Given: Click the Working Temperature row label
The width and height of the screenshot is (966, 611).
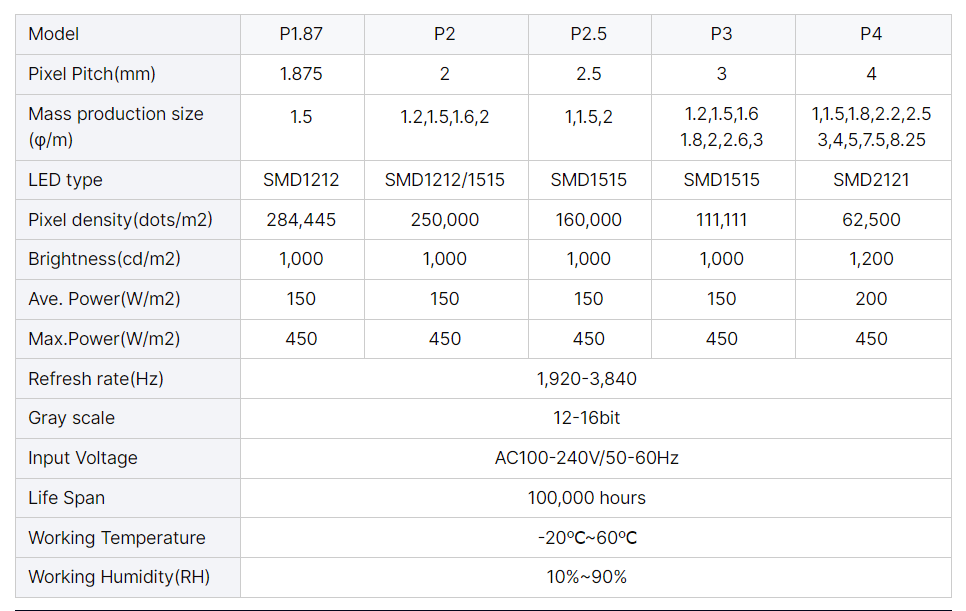Looking at the screenshot, I should [x=128, y=538].
